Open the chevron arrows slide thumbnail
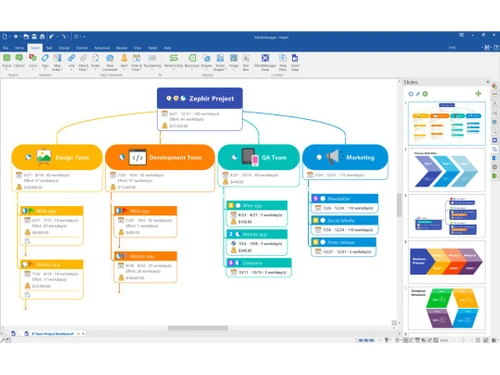The width and height of the screenshot is (500, 375). coord(447,170)
